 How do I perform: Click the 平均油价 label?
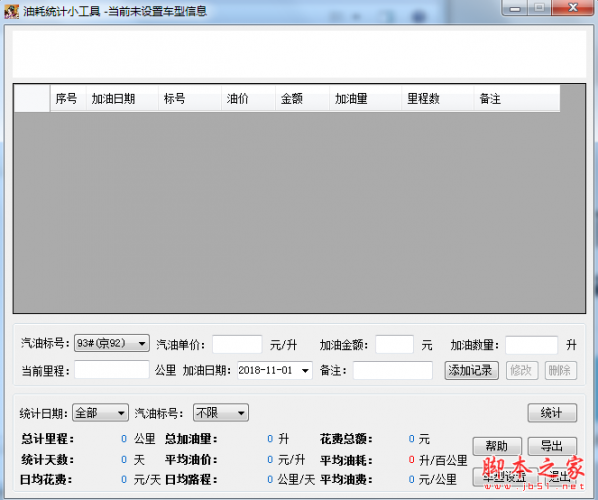191,460
